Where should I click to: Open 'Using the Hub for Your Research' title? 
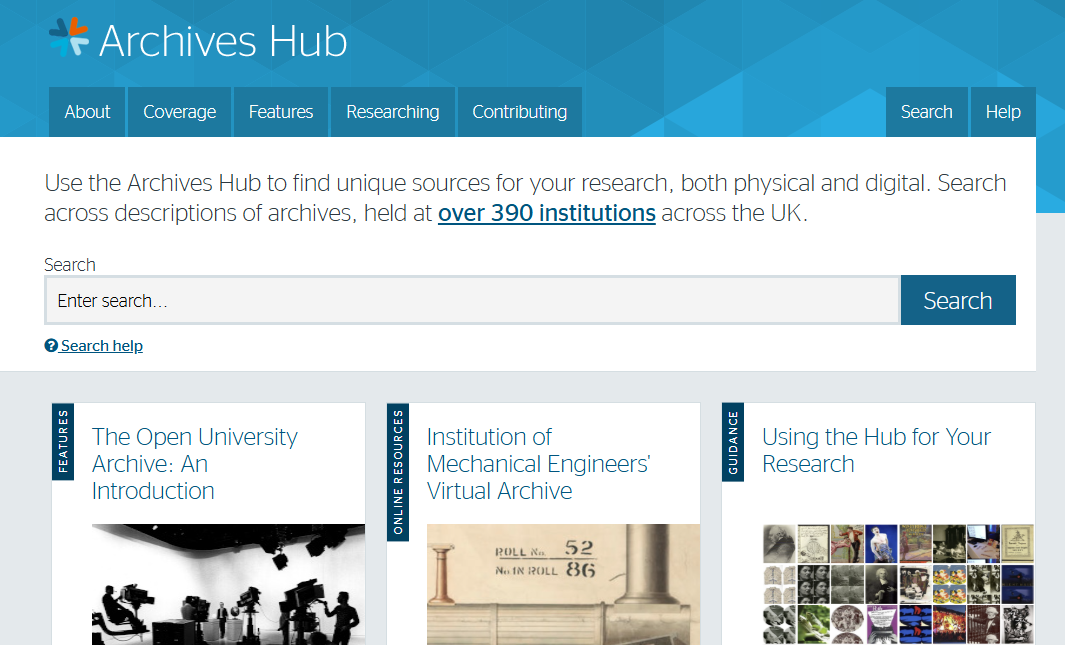[x=876, y=450]
